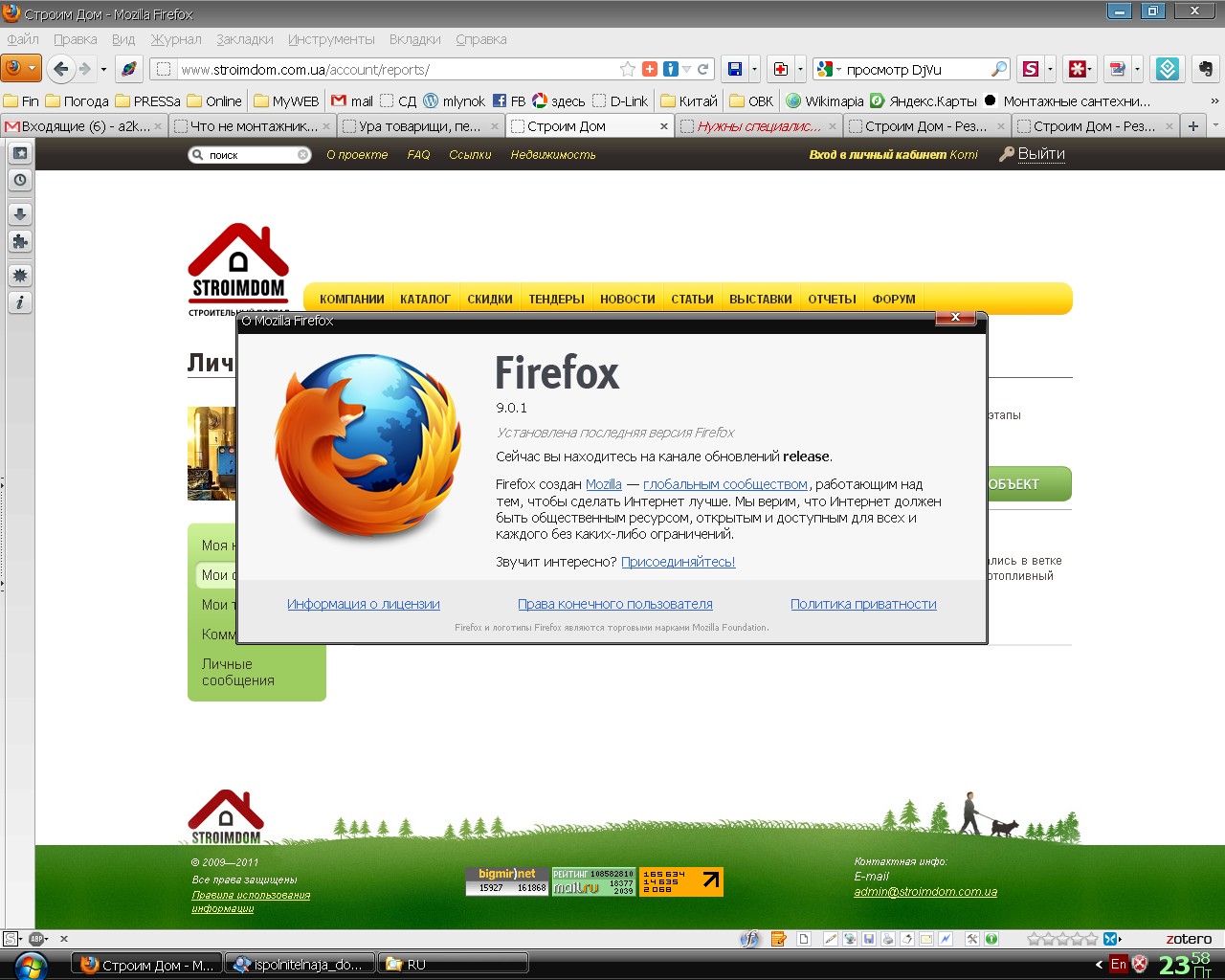Click the Evernote elephant toolbar icon
The height and width of the screenshot is (980, 1225).
pyautogui.click(x=1205, y=69)
